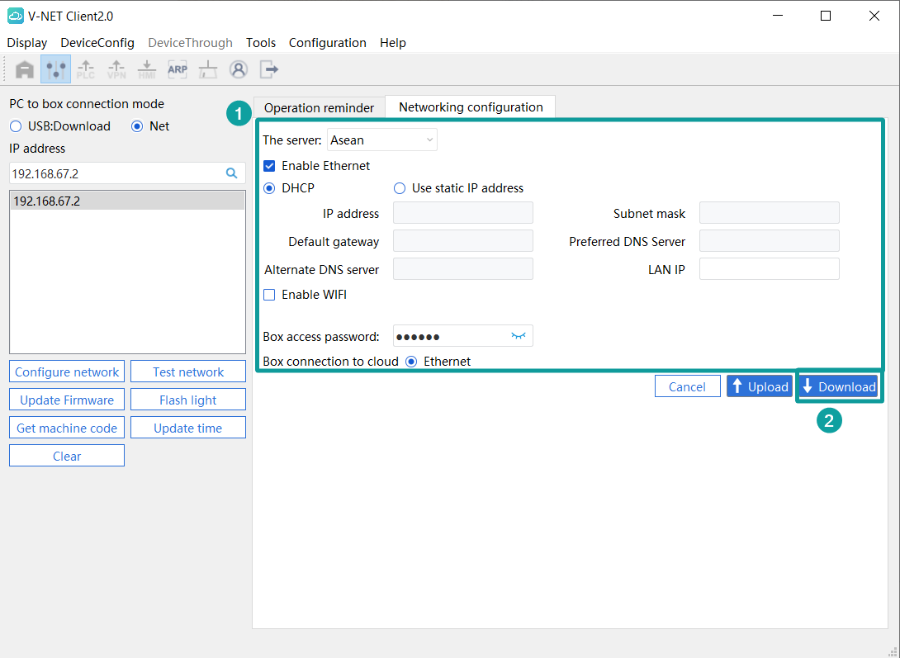Open the Display menu
The width and height of the screenshot is (900, 658).
pos(27,43)
